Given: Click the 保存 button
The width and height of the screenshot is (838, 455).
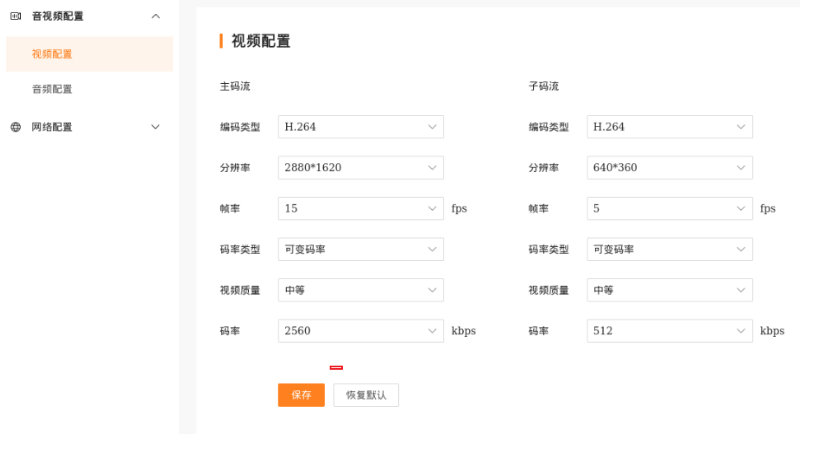Looking at the screenshot, I should pos(301,395).
